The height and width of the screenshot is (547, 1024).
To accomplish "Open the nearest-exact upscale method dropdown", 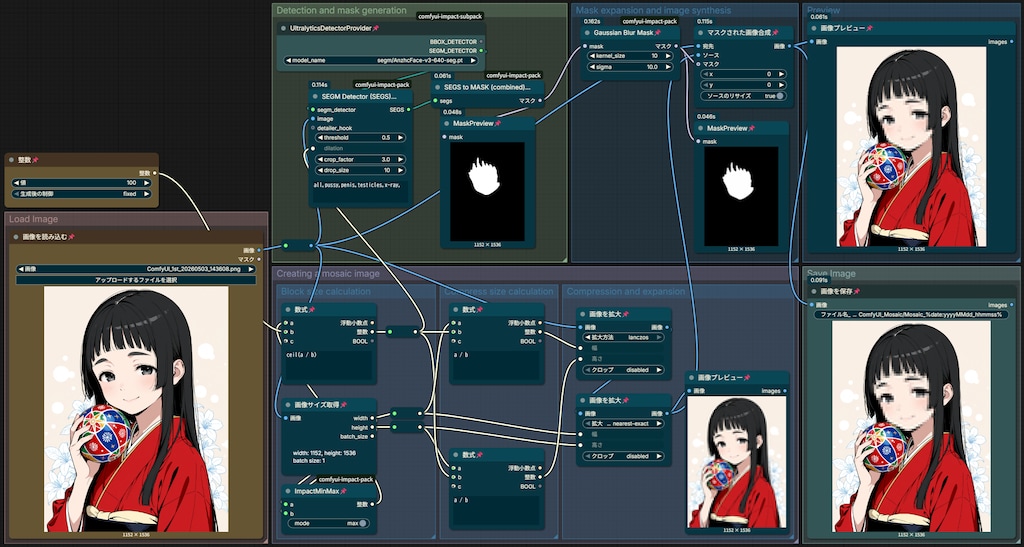I will coord(623,423).
